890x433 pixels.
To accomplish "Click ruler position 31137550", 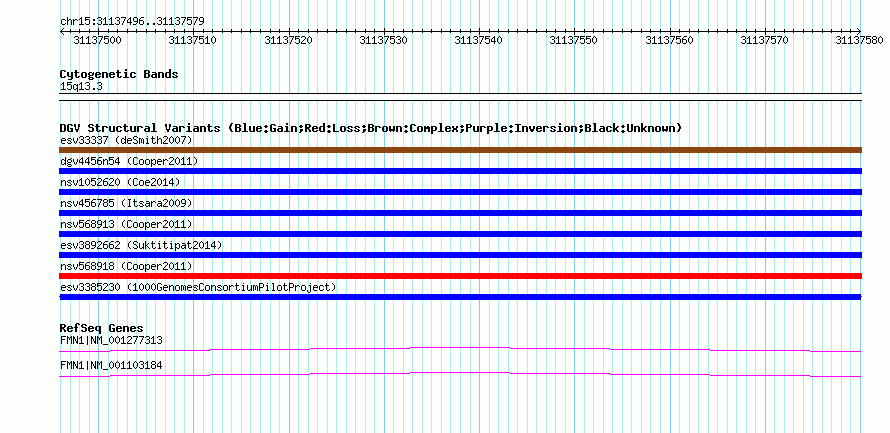I will point(574,41).
